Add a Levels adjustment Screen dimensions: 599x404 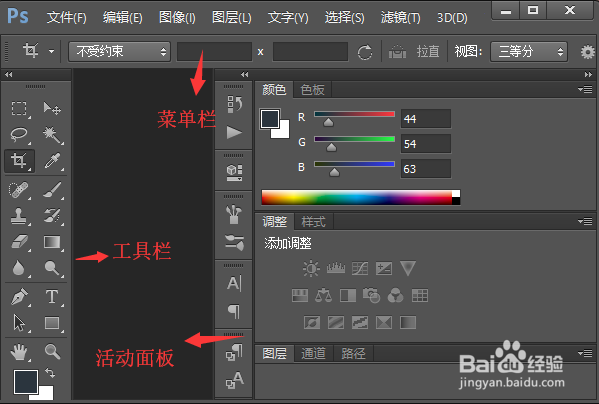[x=336, y=268]
